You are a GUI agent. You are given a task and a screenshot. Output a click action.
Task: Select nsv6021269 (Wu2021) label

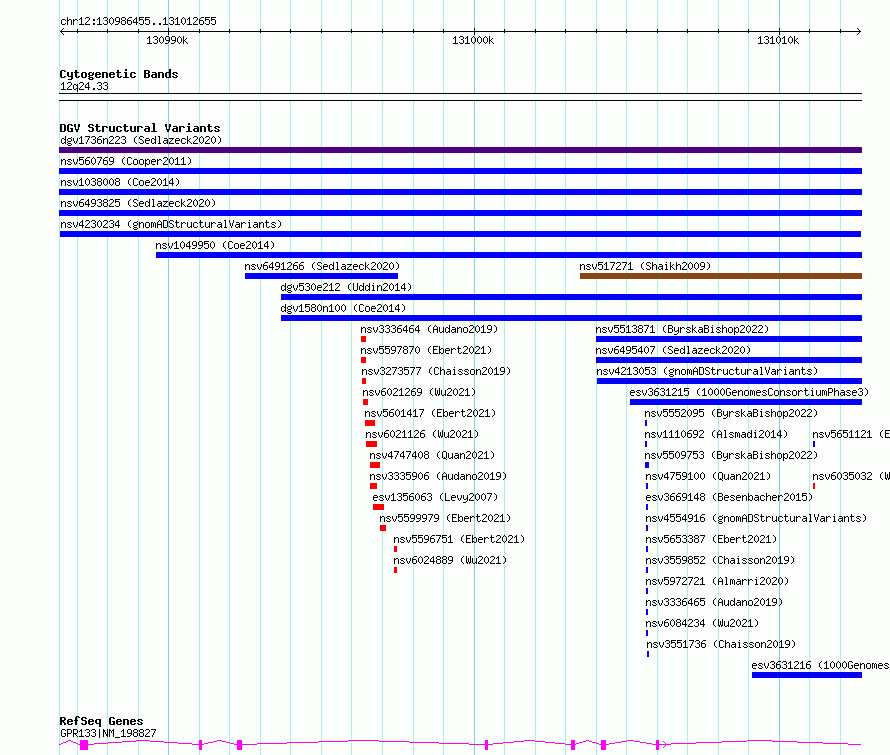[x=419, y=392]
